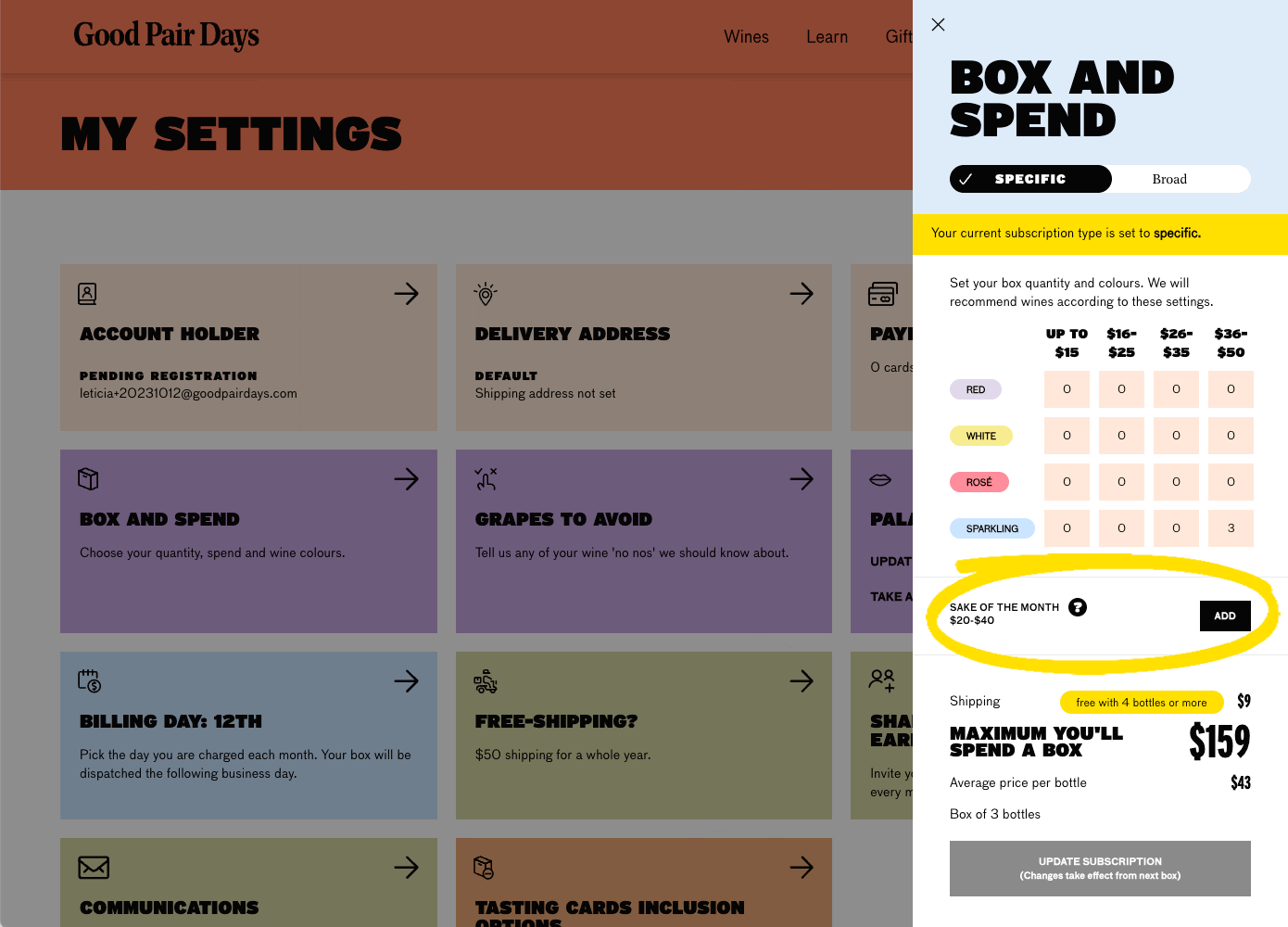Click the Rosé wine colour tag
Image resolution: width=1288 pixels, height=927 pixels.
(x=979, y=482)
